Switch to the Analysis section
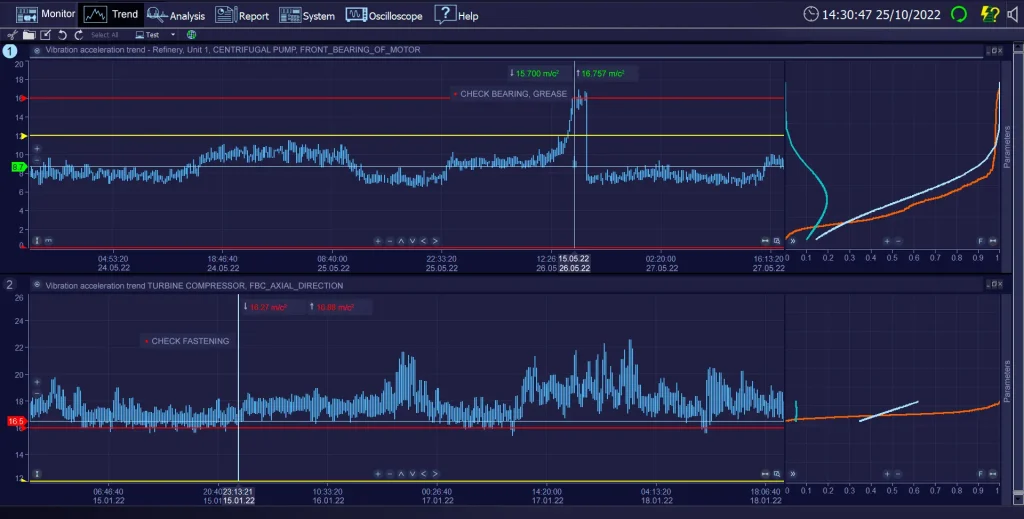Screen dimensions: 1024x519 point(176,15)
